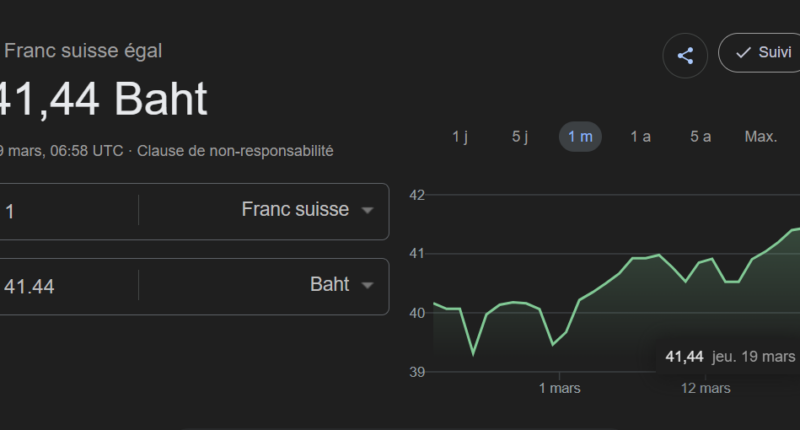Select the 1 j time range
The width and height of the screenshot is (800, 430).
coord(460,137)
